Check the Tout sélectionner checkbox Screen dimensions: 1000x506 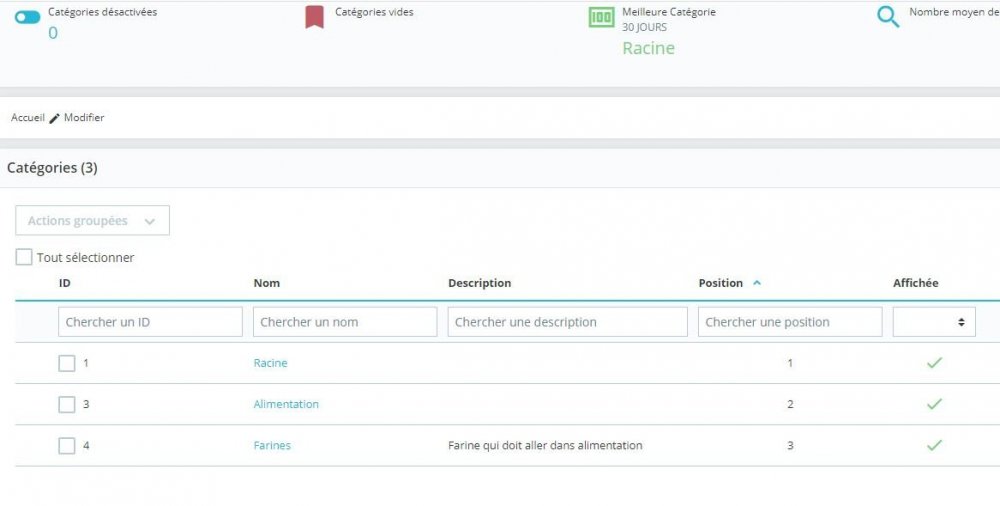[x=24, y=257]
